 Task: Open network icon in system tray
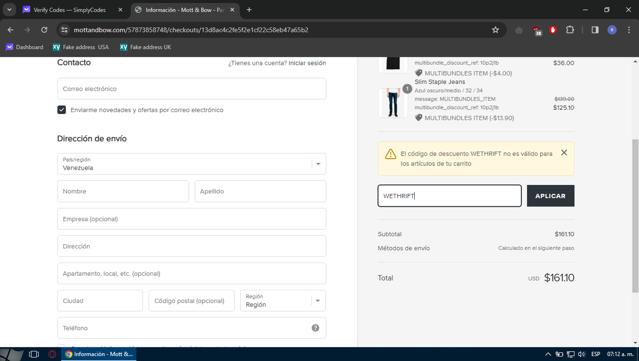(571, 354)
